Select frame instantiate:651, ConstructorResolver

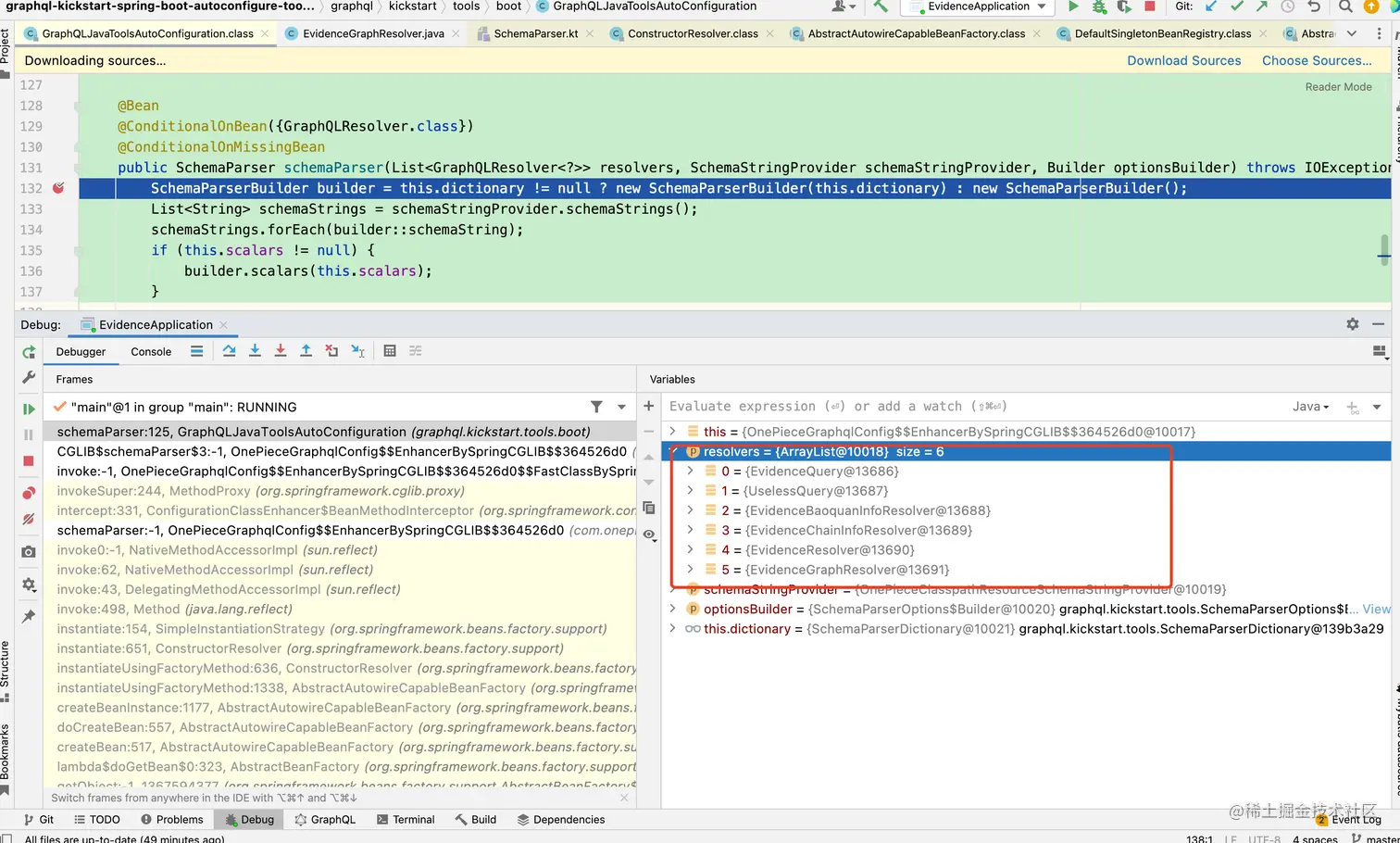tap(310, 648)
